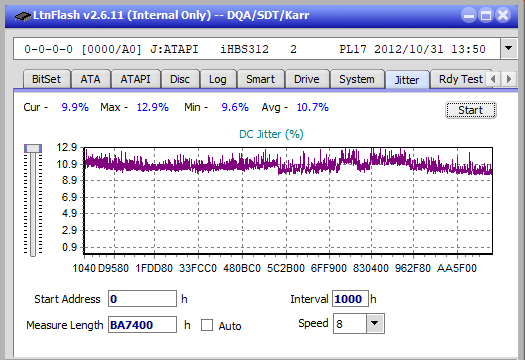Image resolution: width=525 pixels, height=360 pixels.
Task: Maximize the LtnFlash window
Action: [486, 15]
